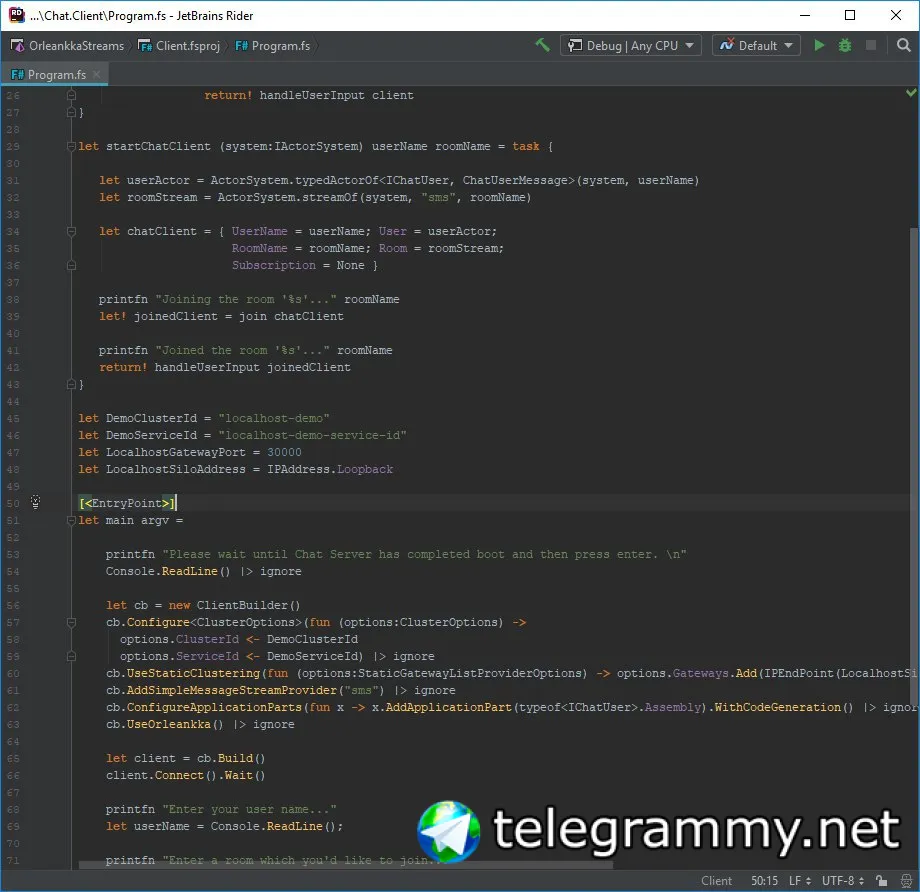The height and width of the screenshot is (892, 920).
Task: Click the build hammer icon
Action: [x=543, y=45]
